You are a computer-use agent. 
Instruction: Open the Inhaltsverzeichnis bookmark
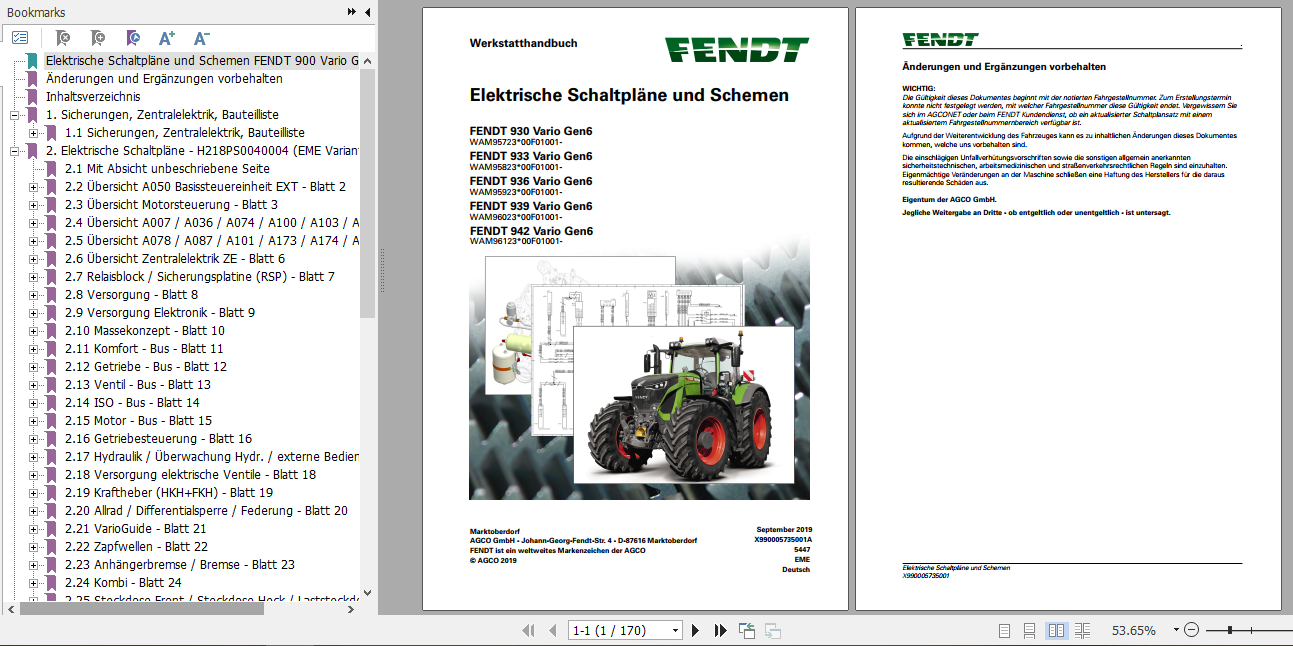tap(93, 97)
